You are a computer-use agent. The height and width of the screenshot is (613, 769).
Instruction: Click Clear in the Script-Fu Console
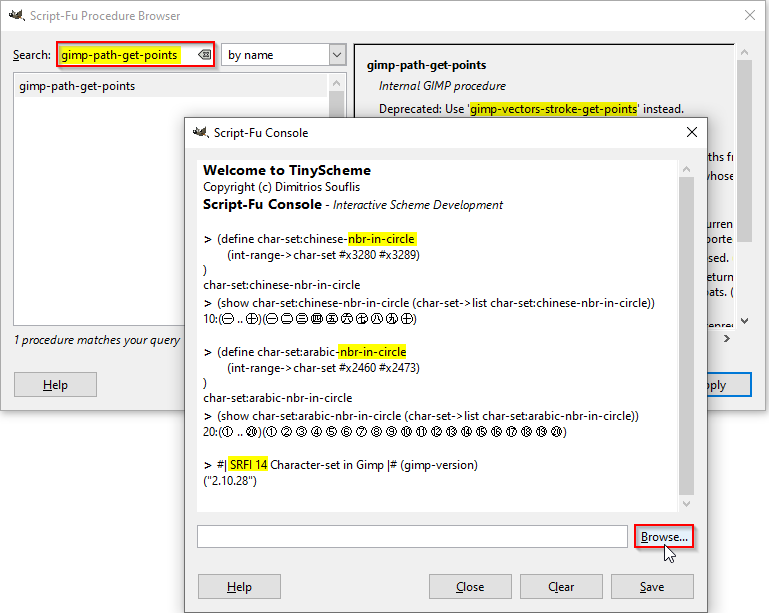(561, 587)
